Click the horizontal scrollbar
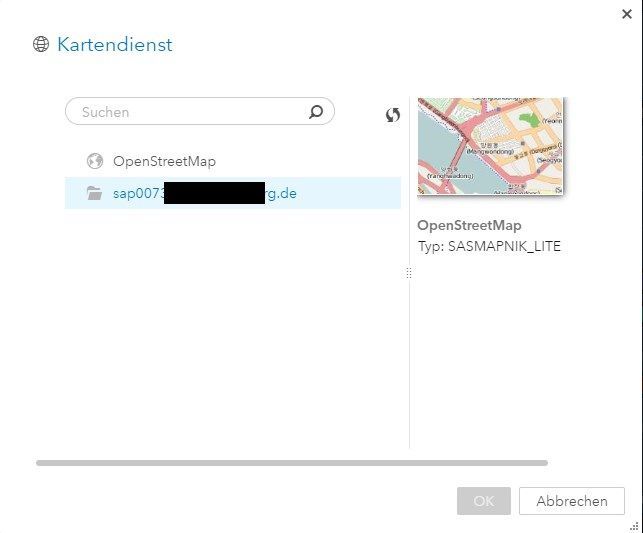Image resolution: width=643 pixels, height=533 pixels. click(x=292, y=463)
